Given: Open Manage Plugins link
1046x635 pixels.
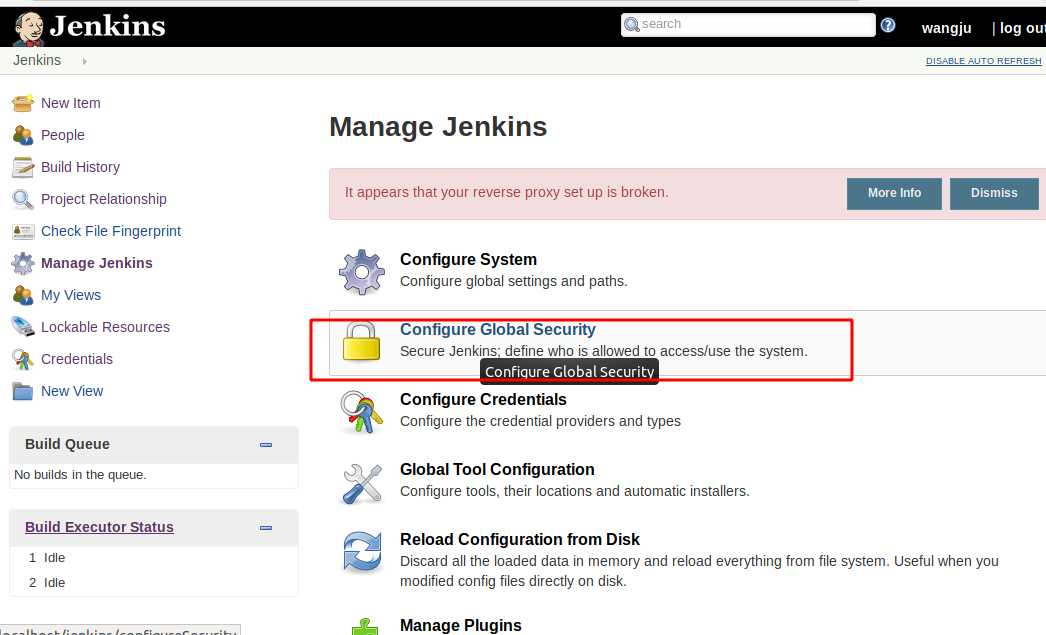Looking at the screenshot, I should 461,626.
